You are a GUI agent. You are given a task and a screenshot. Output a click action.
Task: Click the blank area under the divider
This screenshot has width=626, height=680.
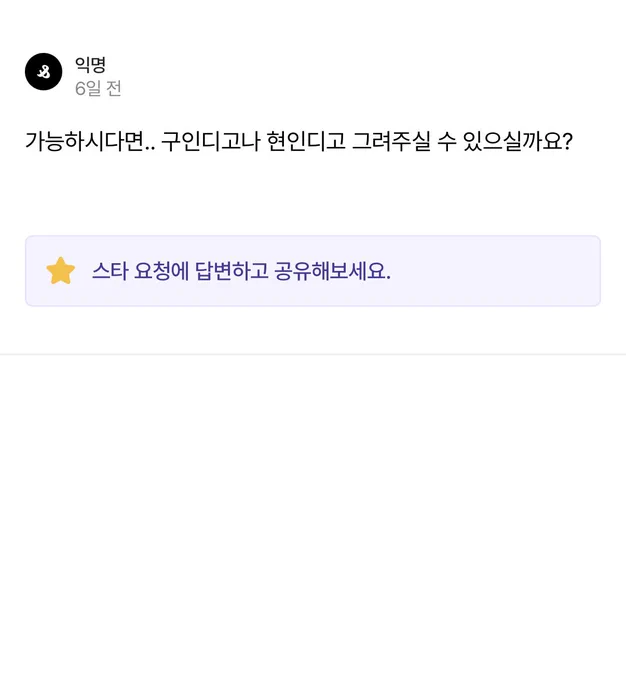(x=313, y=516)
